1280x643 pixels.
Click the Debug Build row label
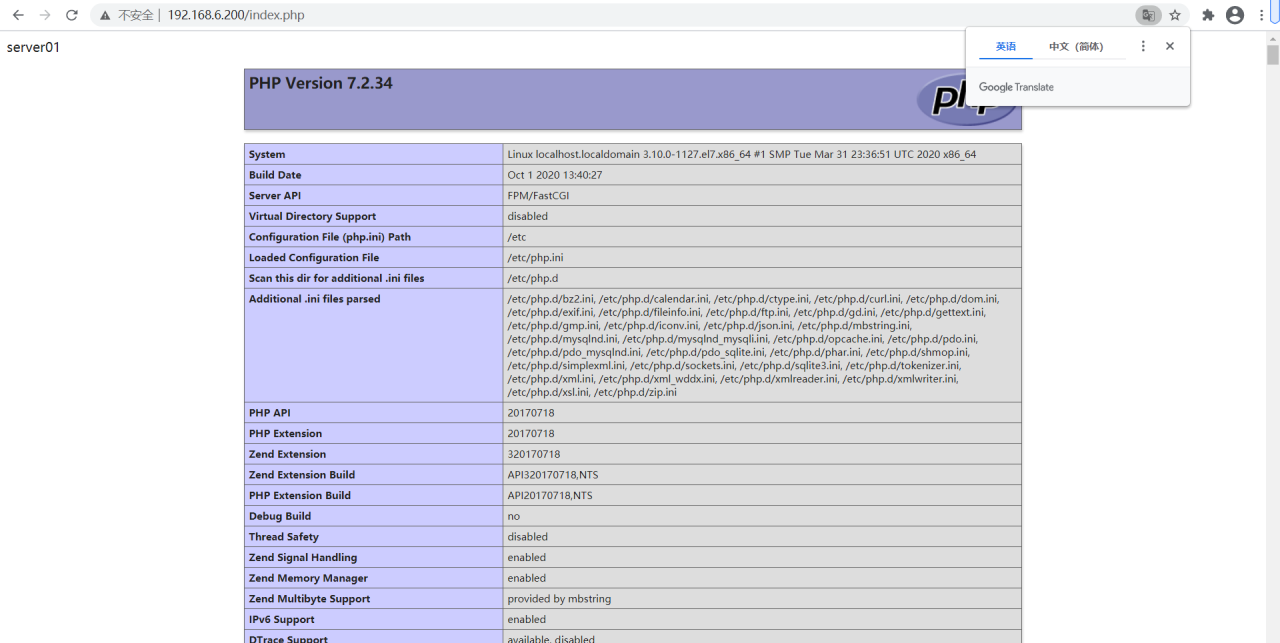pos(280,516)
